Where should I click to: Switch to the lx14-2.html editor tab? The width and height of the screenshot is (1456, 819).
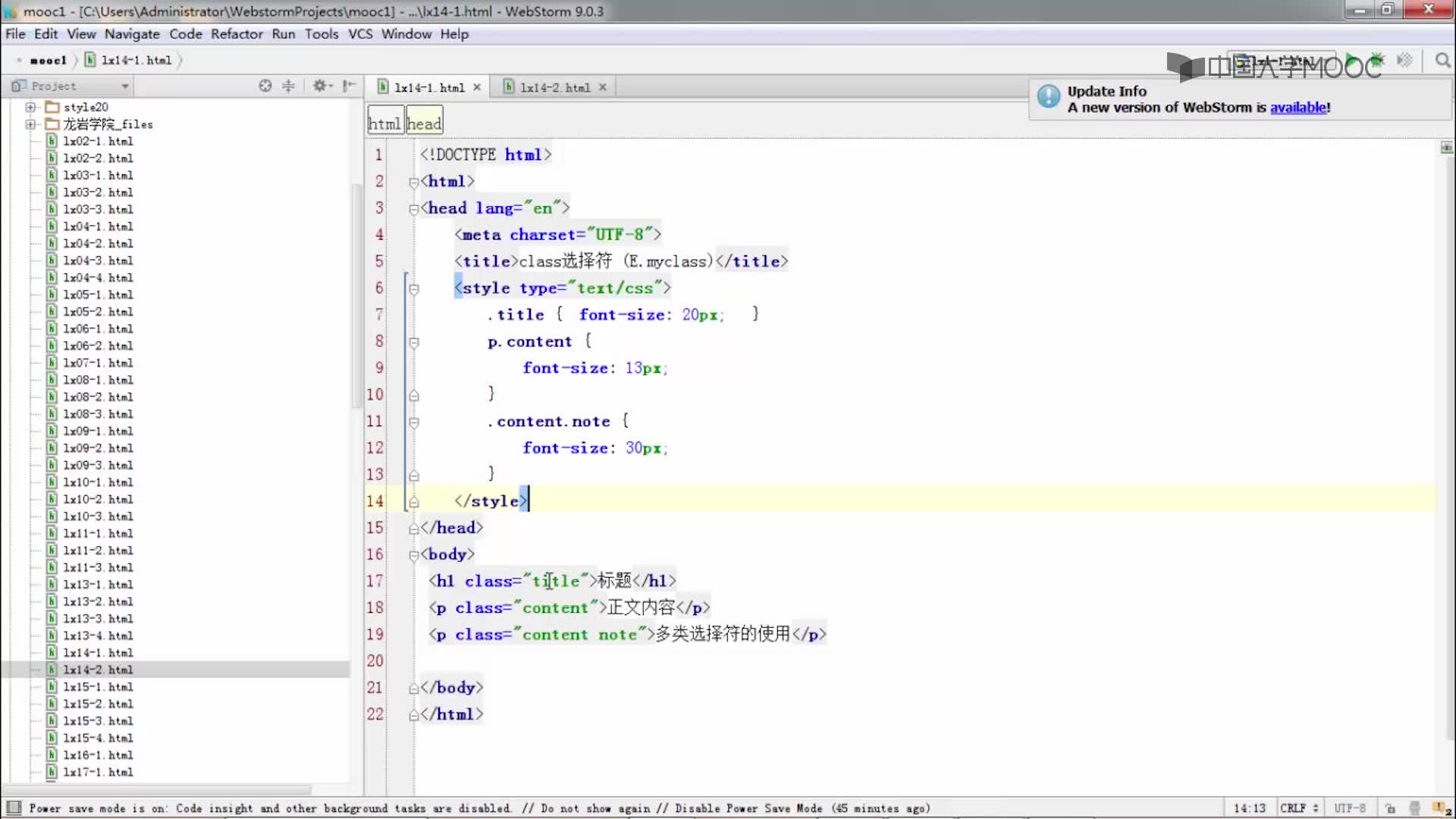[x=554, y=87]
